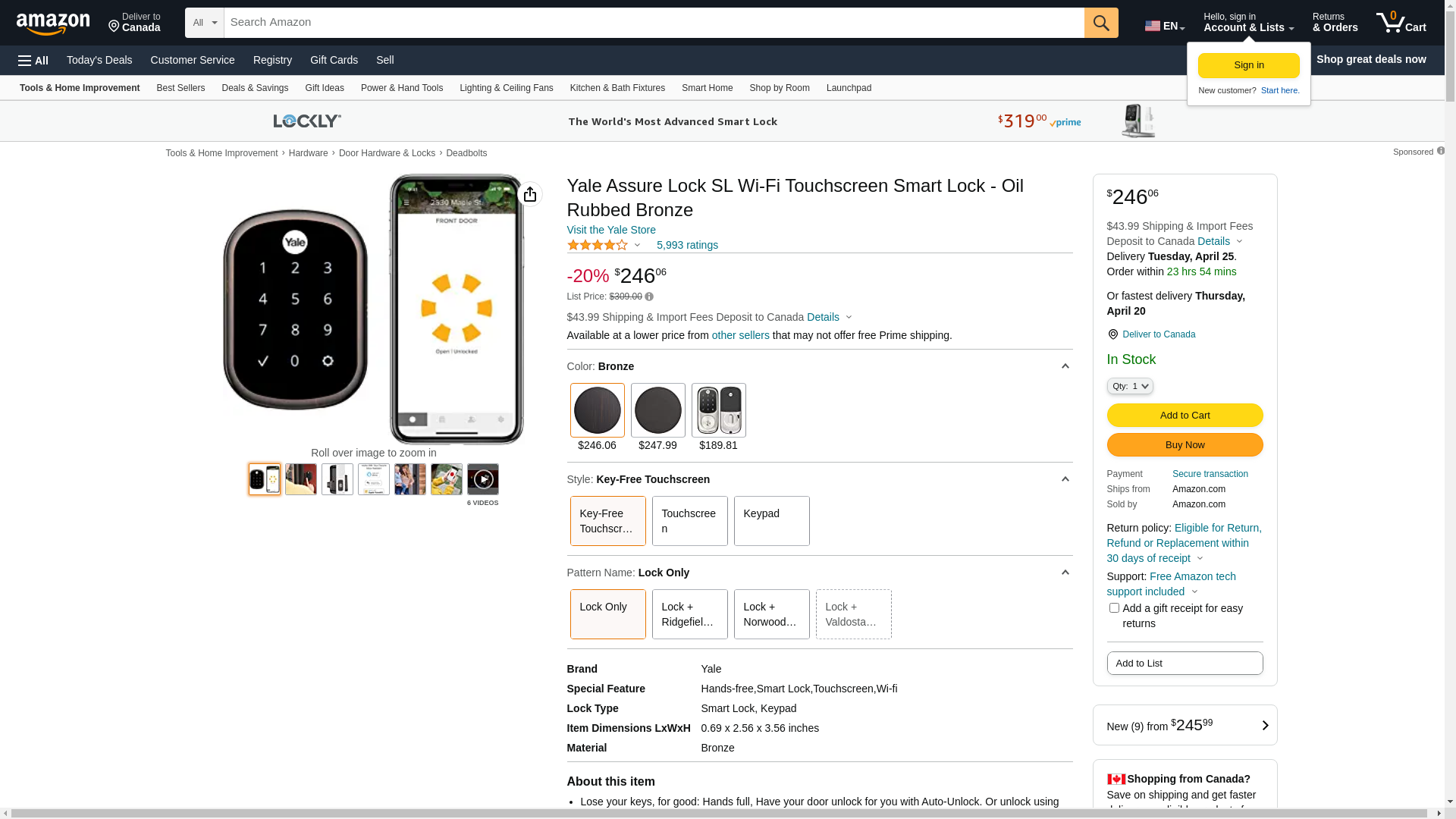Click the Add to Cart button

1185,415
